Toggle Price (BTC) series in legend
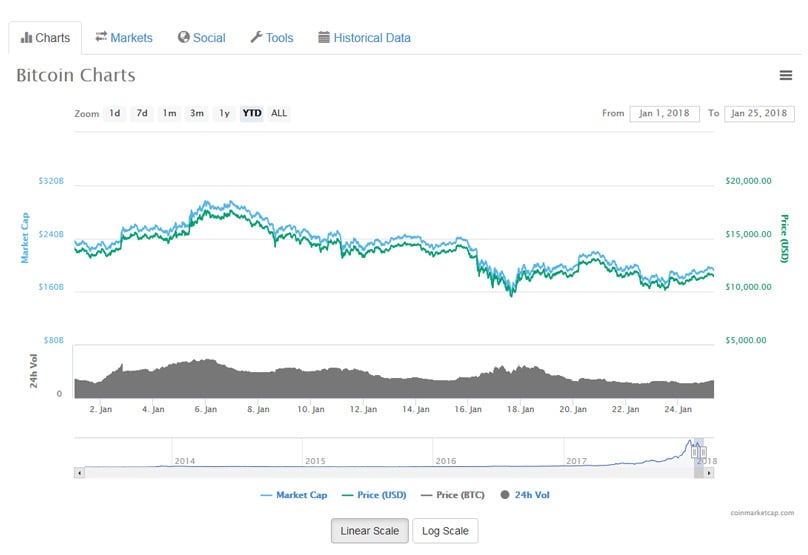Viewport: 808px width, 555px height. 452,495
